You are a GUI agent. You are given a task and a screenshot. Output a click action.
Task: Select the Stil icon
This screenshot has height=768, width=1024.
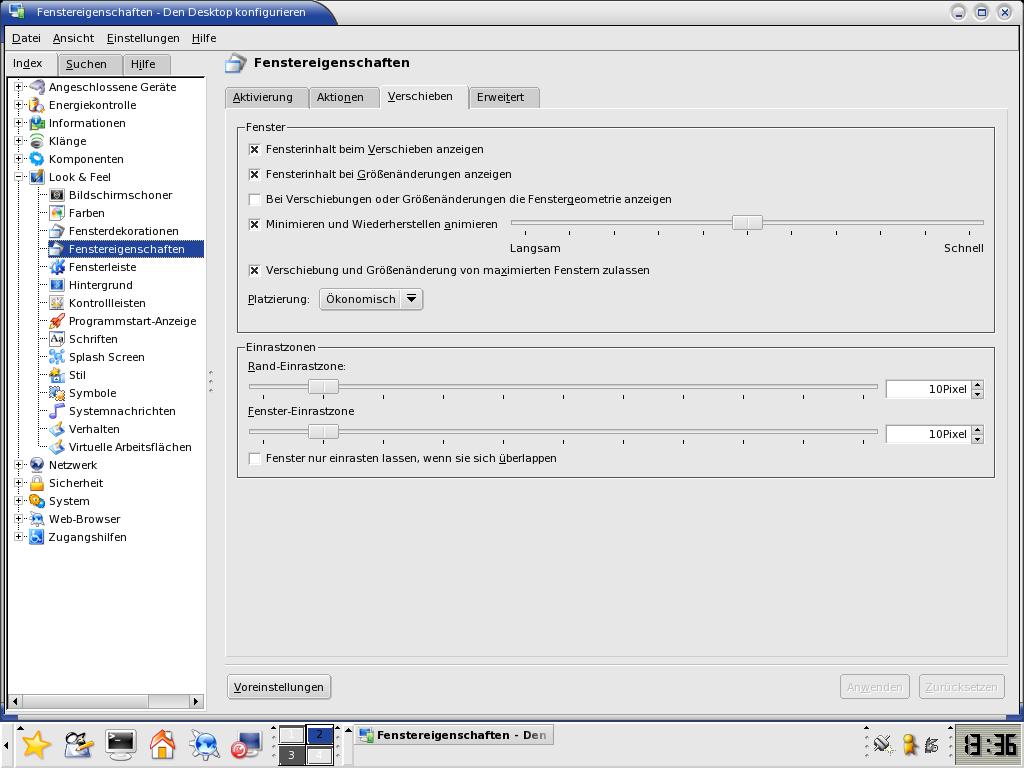[57, 375]
